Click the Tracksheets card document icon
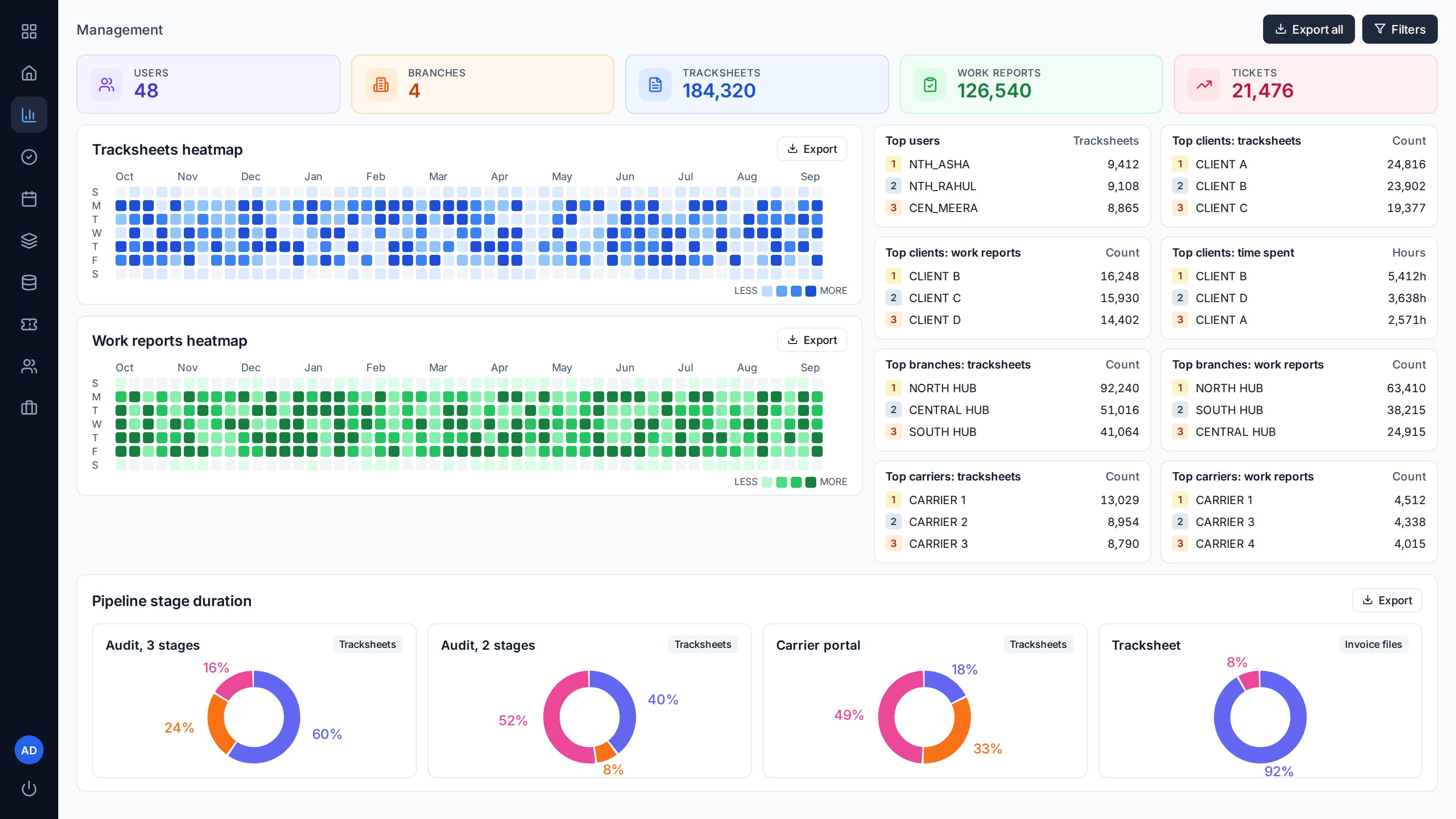Image resolution: width=1456 pixels, height=819 pixels. (655, 85)
